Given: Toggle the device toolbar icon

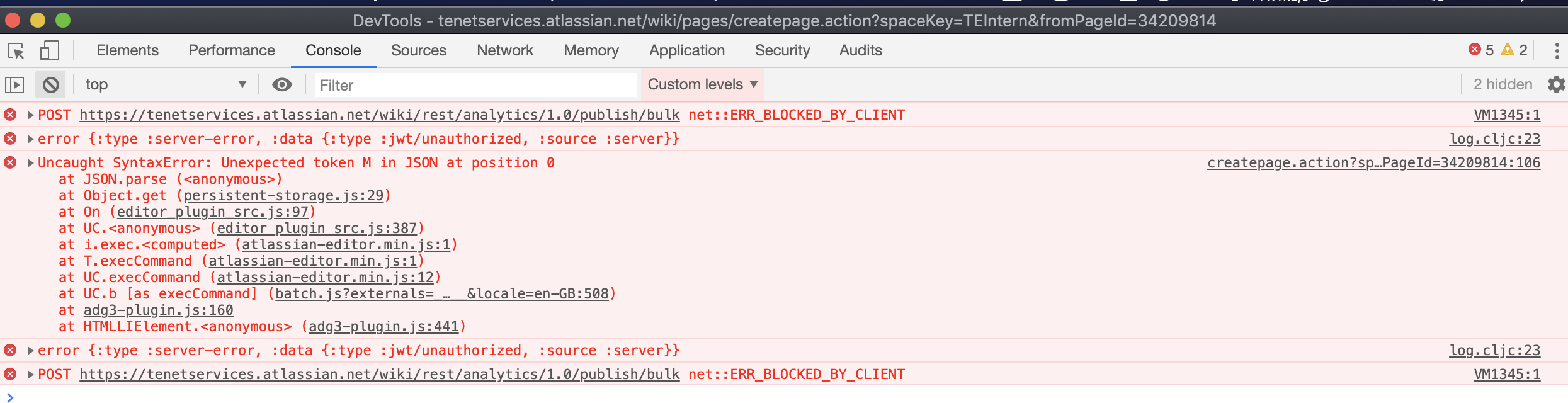Looking at the screenshot, I should (49, 50).
